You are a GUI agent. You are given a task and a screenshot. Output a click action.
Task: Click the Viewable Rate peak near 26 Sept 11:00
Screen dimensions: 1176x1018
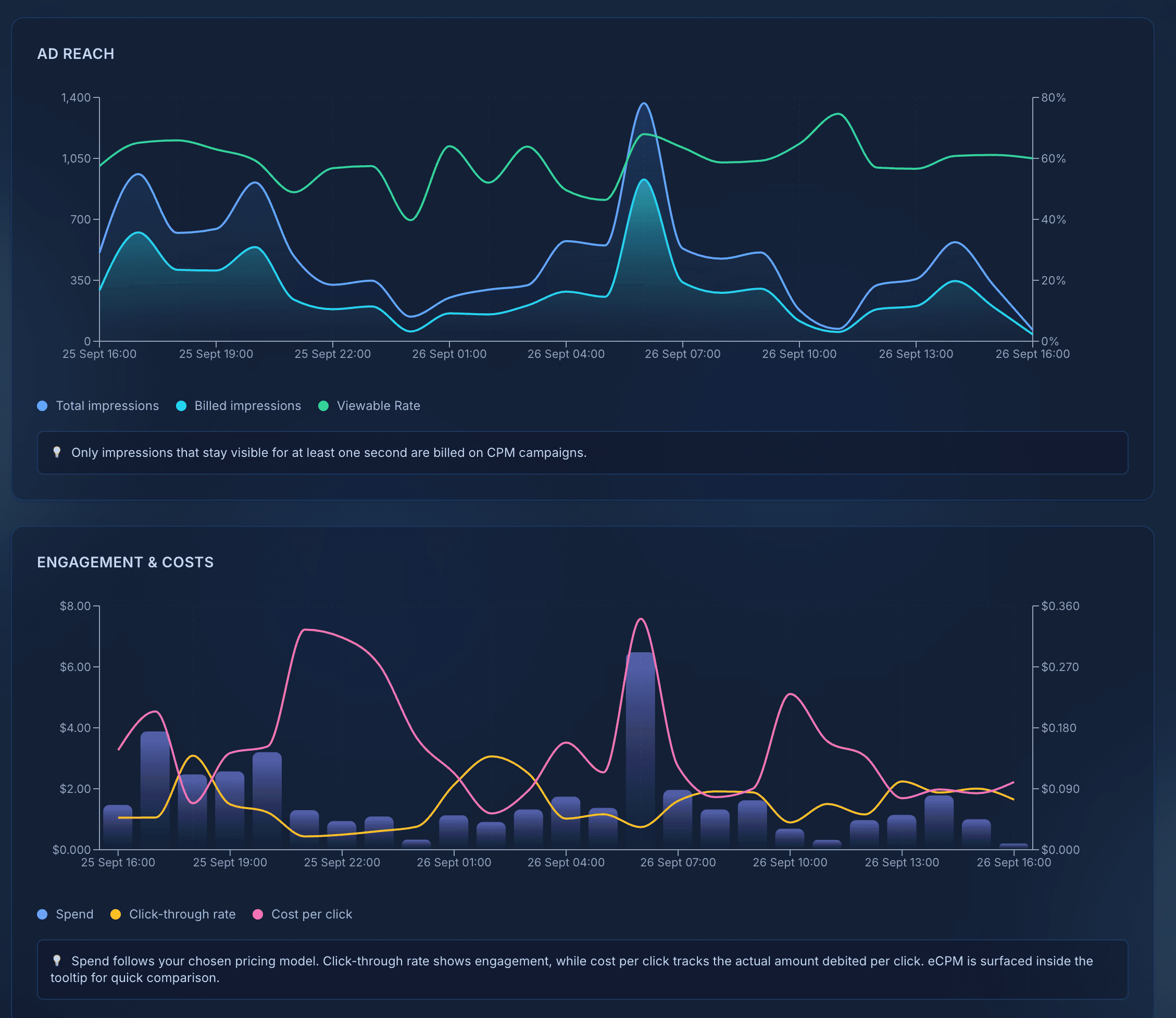point(838,114)
